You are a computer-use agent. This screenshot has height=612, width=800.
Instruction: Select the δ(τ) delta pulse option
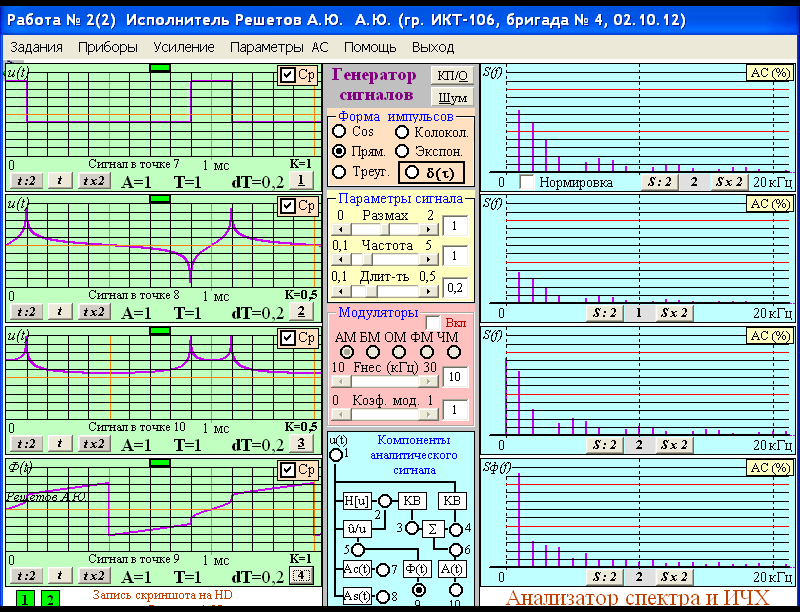pyautogui.click(x=411, y=172)
